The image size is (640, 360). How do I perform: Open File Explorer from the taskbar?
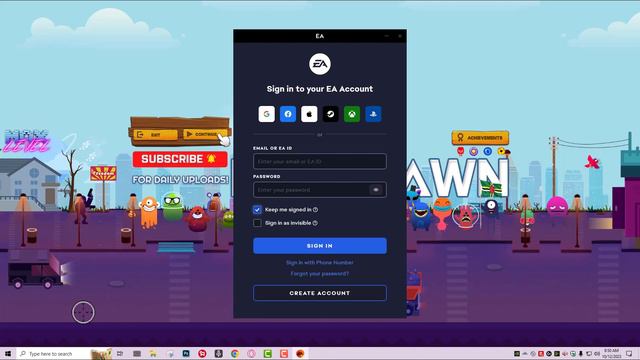point(153,354)
